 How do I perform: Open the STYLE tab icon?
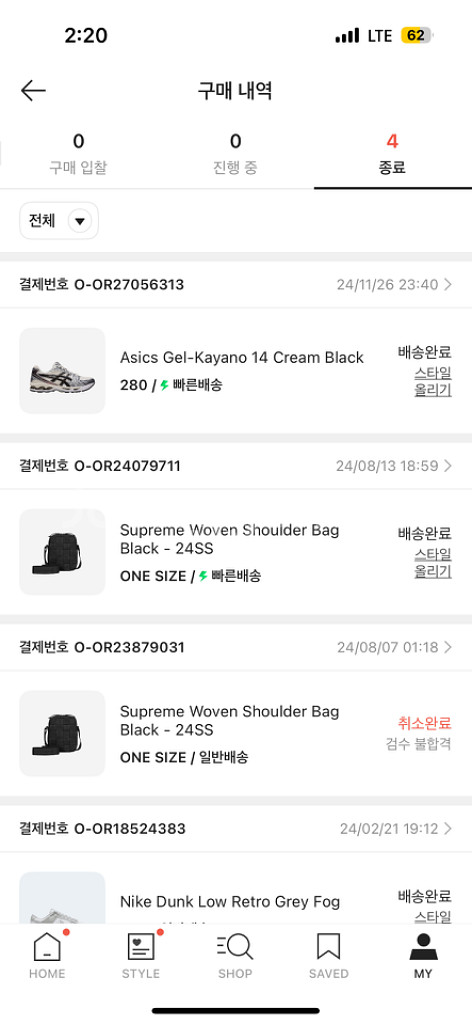[140, 946]
